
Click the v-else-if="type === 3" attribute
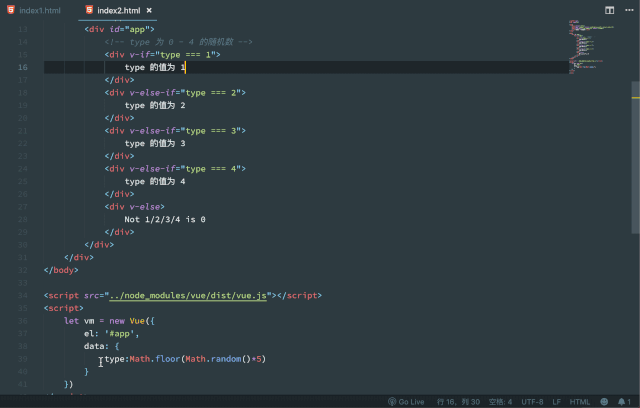point(185,131)
